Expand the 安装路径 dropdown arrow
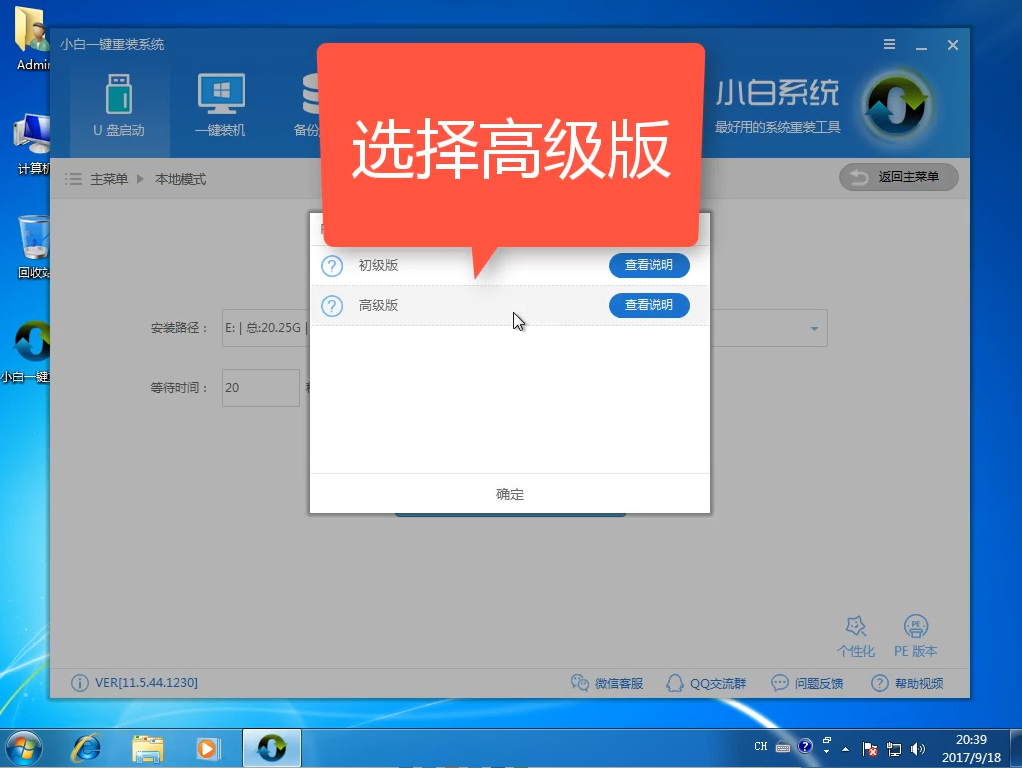 tap(814, 328)
